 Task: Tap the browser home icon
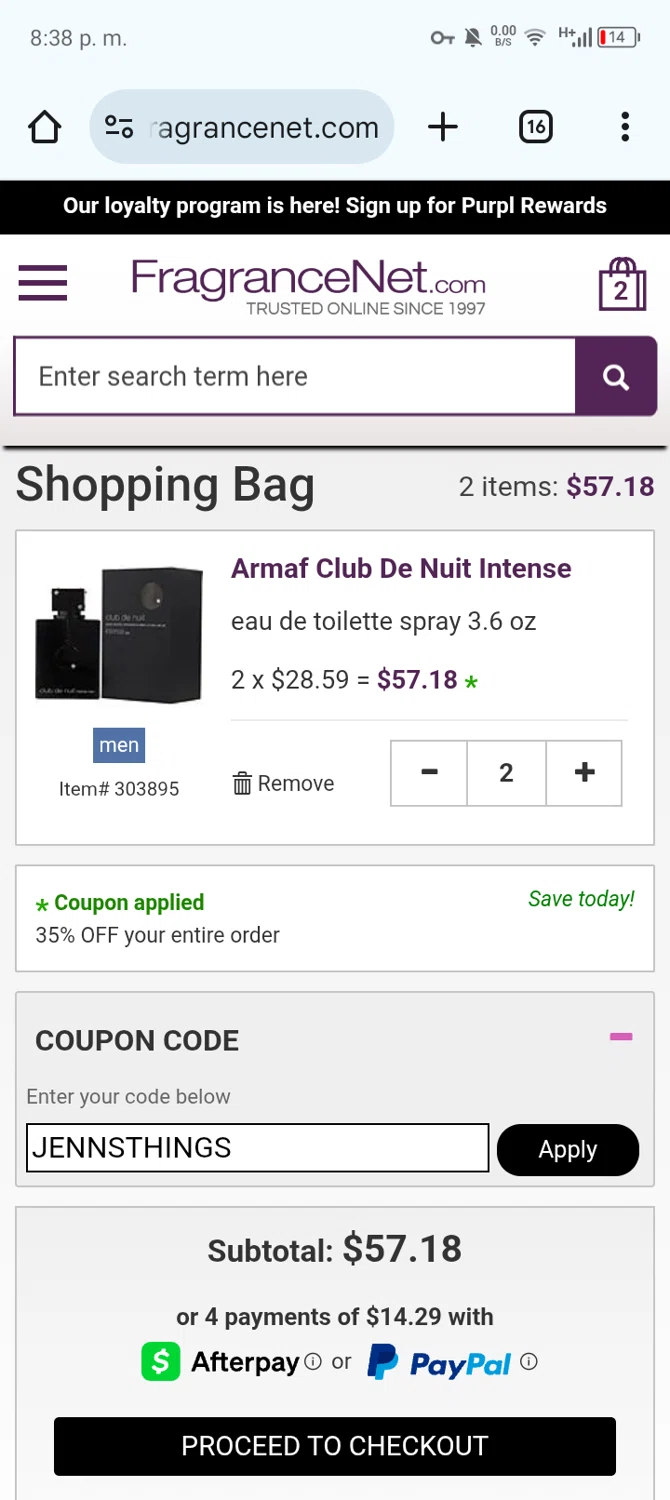pos(45,128)
